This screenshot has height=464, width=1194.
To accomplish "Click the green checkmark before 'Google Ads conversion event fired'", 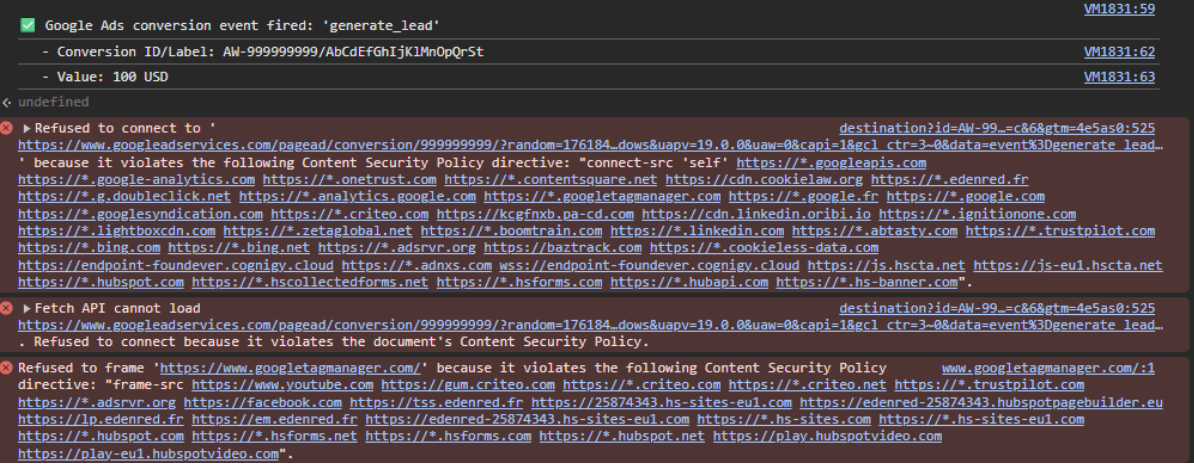I will tap(28, 25).
